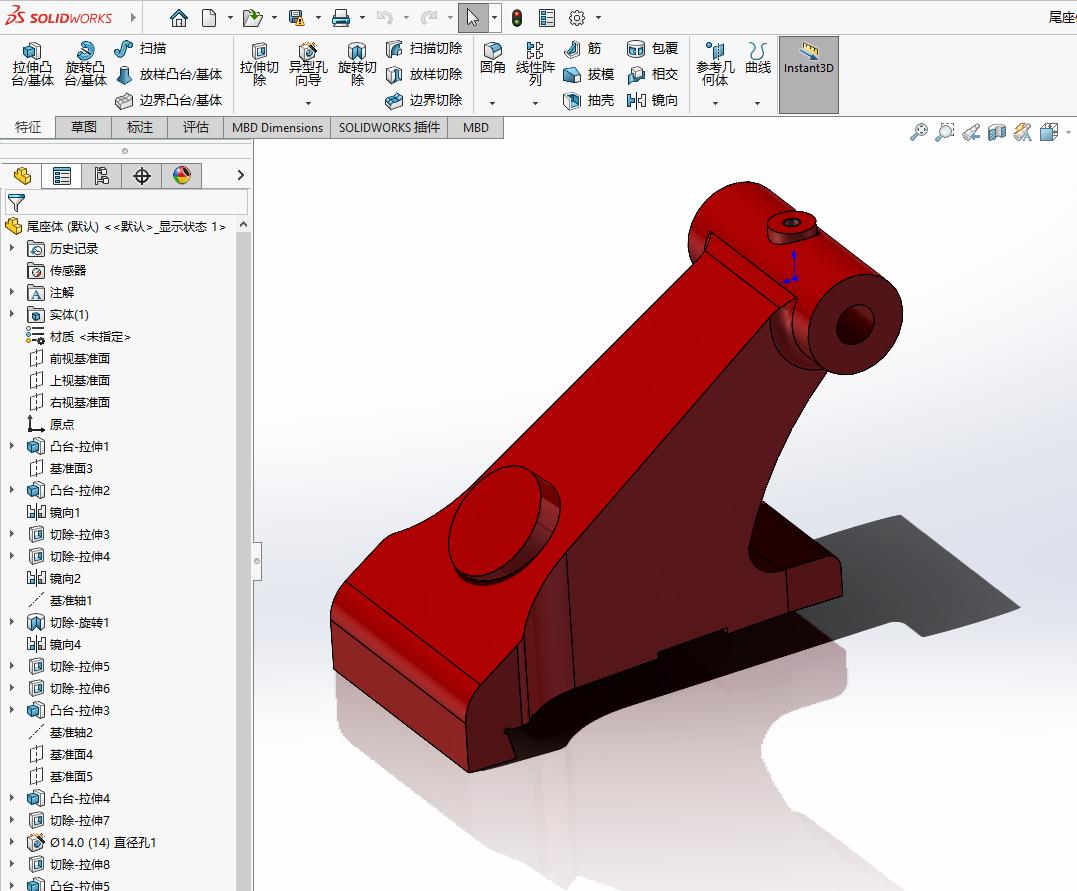
Task: Open Options gear icon
Action: click(x=577, y=18)
